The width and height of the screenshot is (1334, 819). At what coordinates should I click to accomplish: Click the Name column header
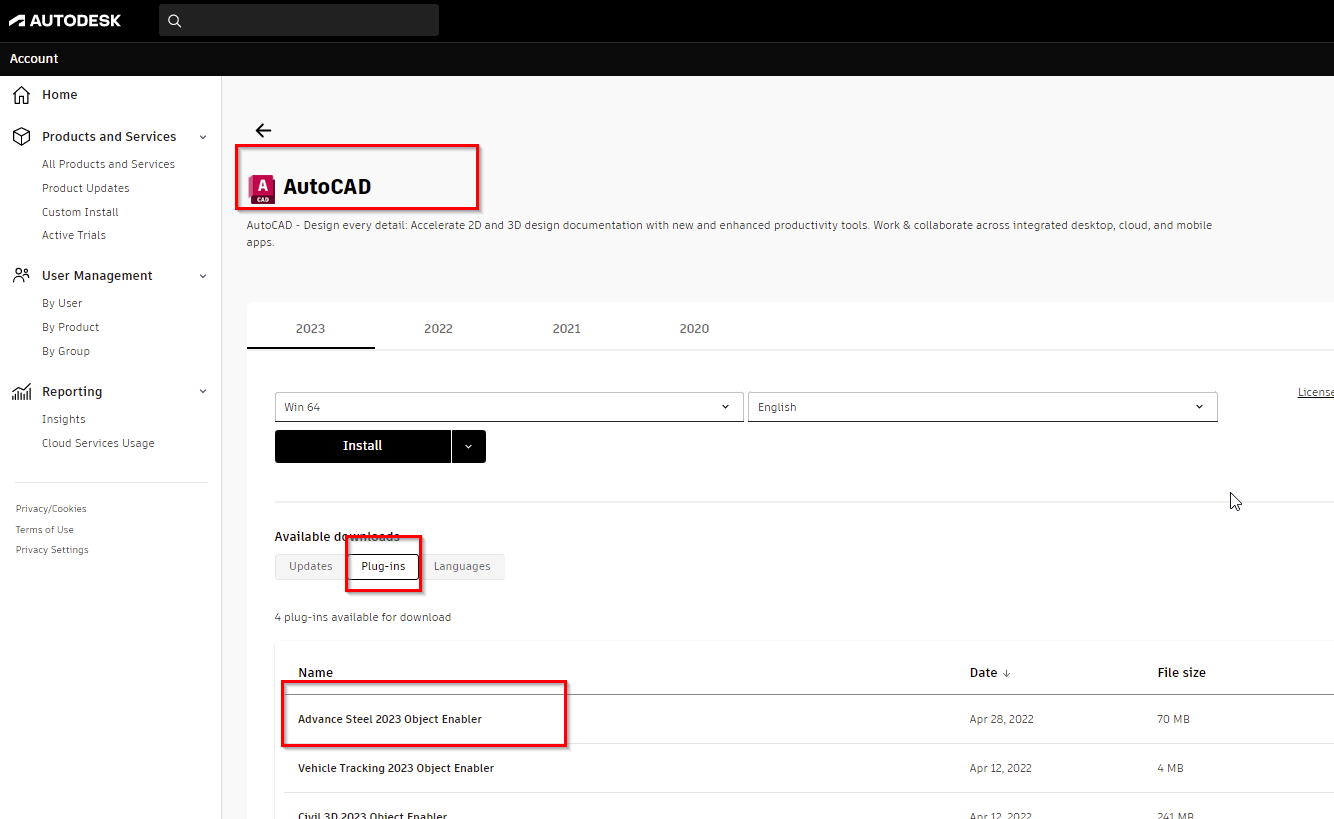(315, 673)
